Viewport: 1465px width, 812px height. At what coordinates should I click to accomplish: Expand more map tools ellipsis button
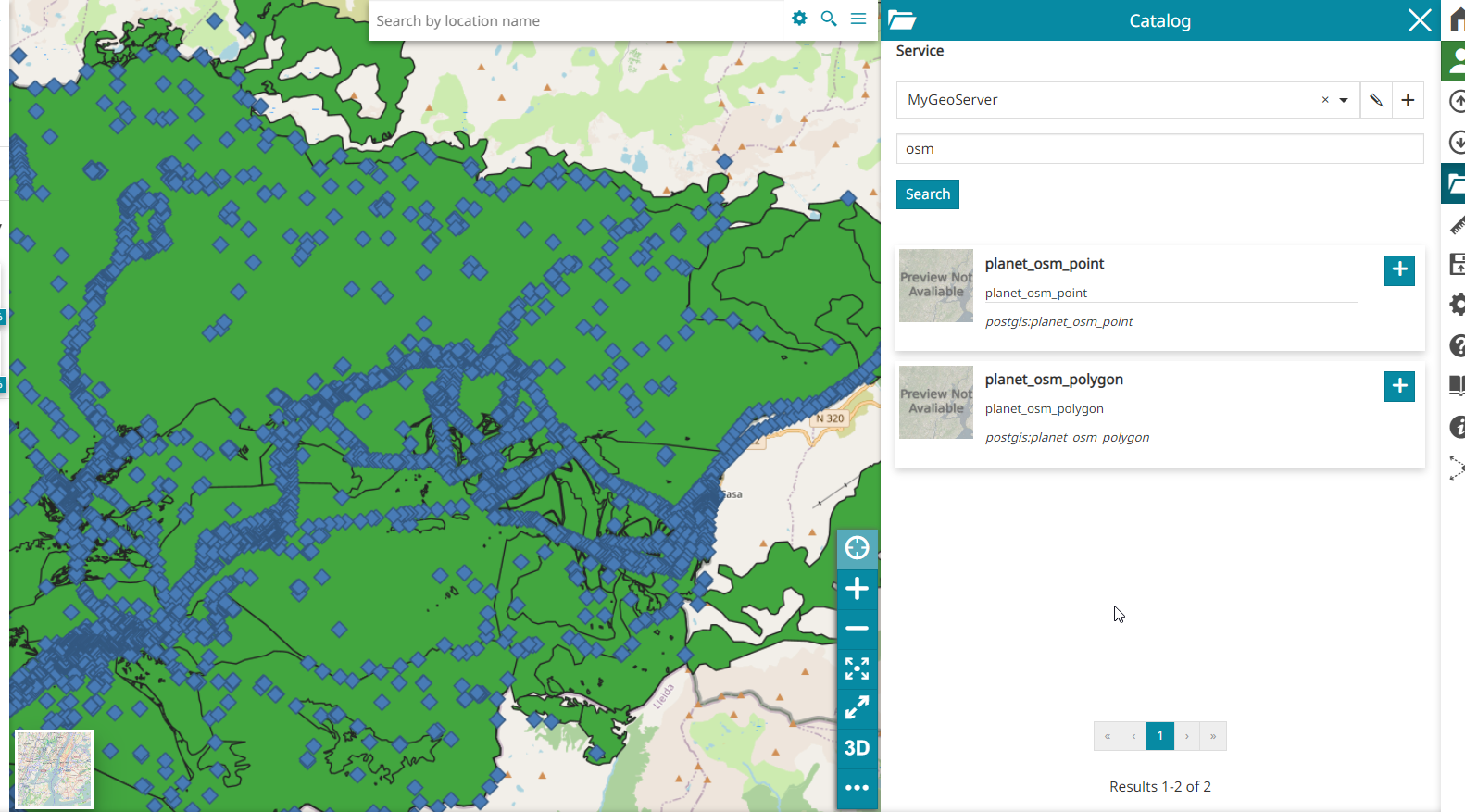coord(857,788)
